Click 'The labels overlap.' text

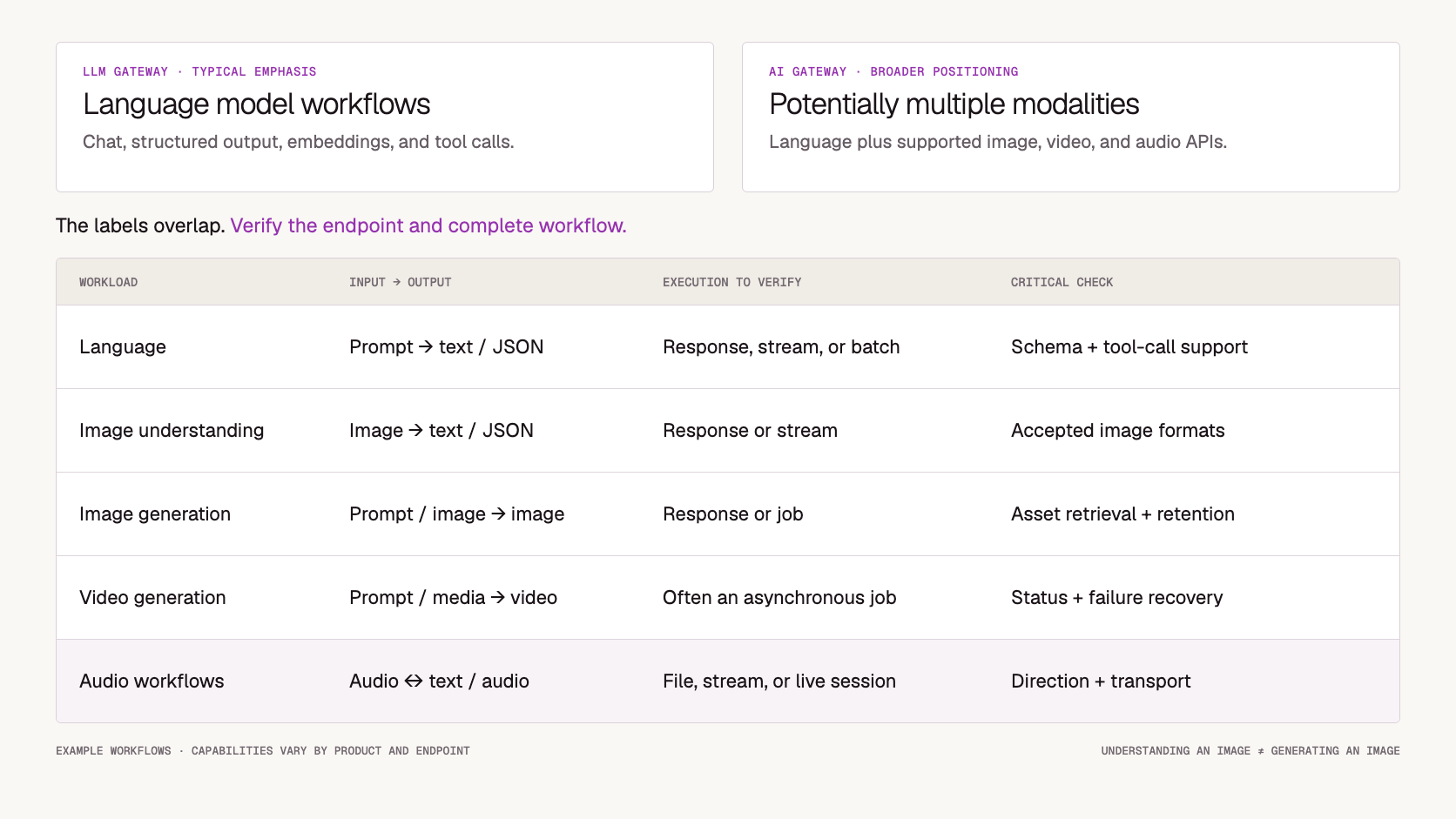point(140,225)
